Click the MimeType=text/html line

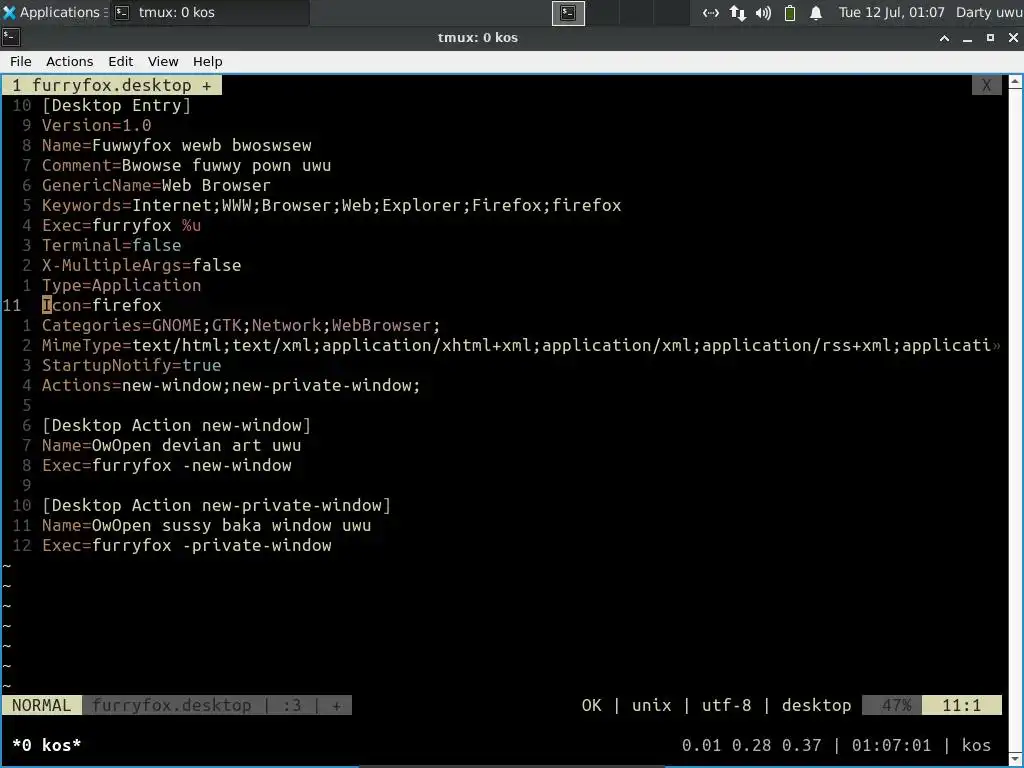click(520, 345)
